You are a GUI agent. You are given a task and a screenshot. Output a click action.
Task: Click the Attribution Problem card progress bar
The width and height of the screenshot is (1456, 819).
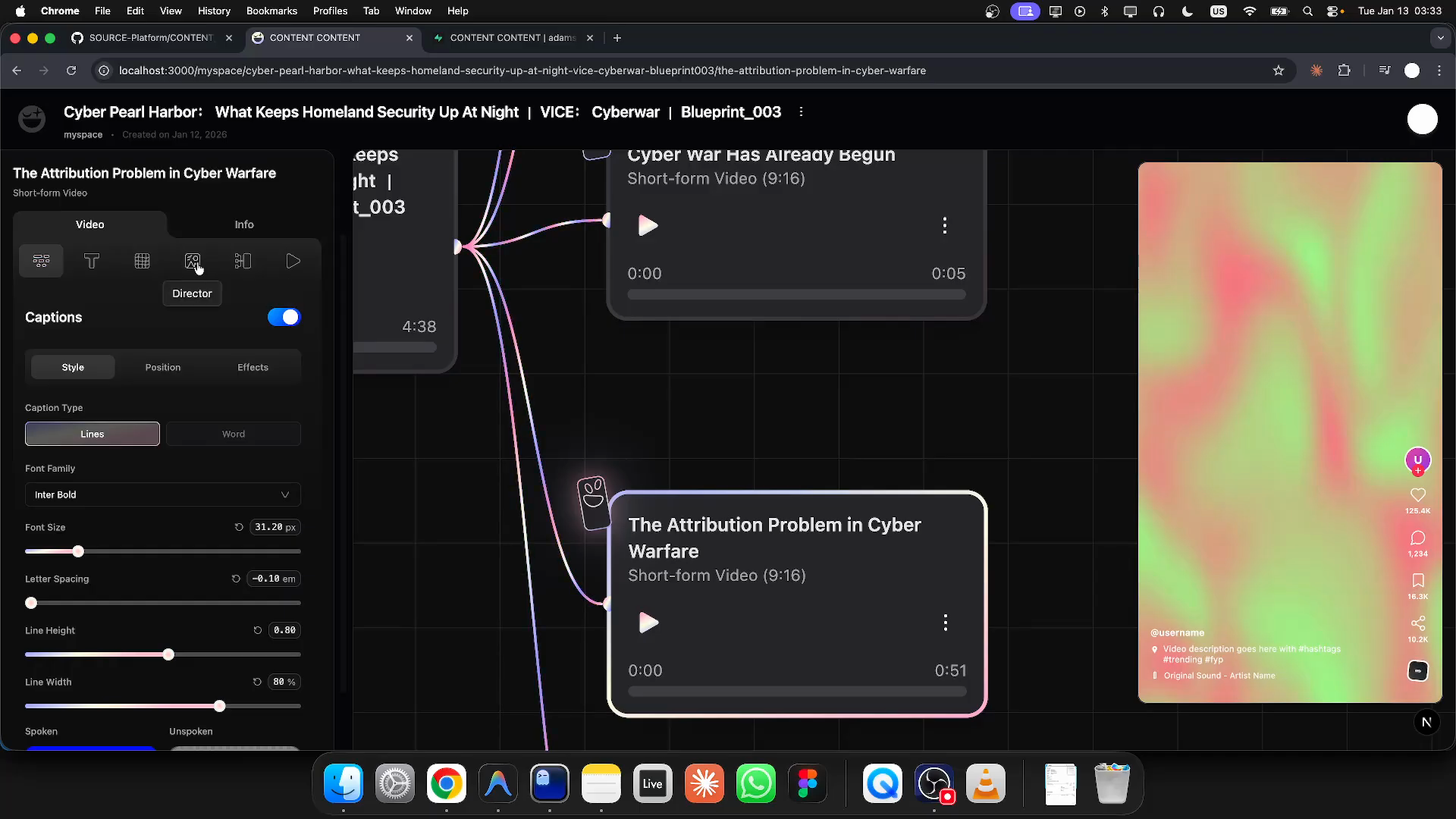pyautogui.click(x=797, y=692)
